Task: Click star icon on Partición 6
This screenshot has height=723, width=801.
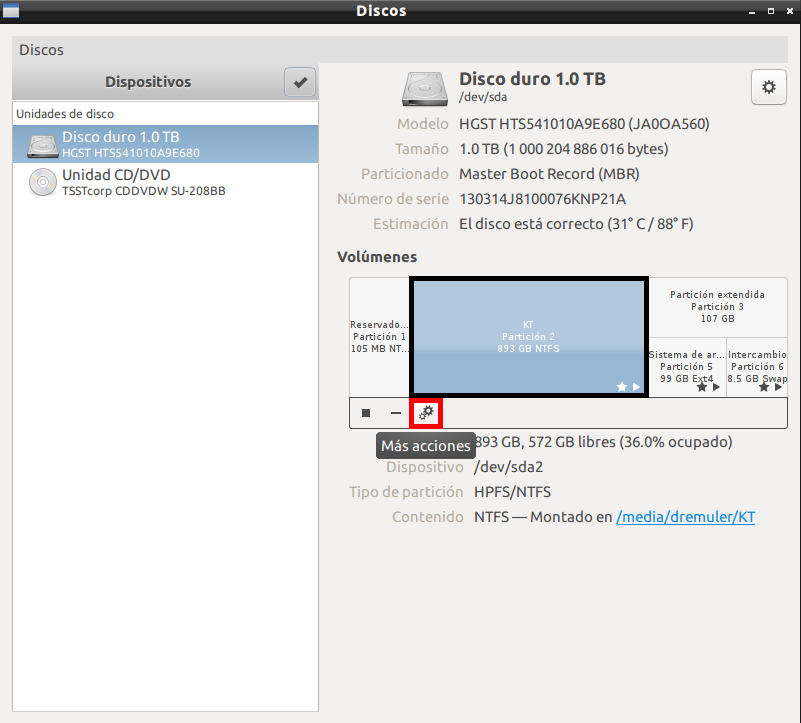Action: click(764, 387)
